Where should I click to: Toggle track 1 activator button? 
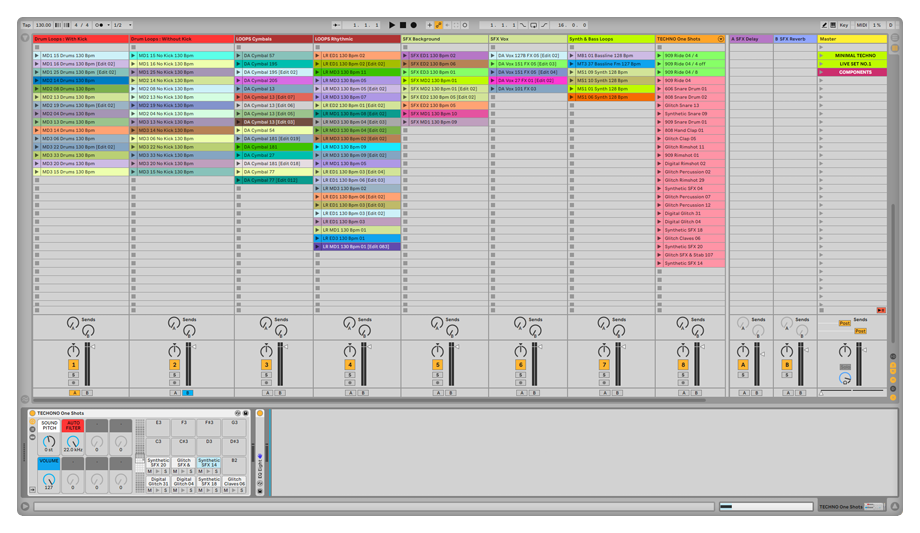pyautogui.click(x=73, y=365)
